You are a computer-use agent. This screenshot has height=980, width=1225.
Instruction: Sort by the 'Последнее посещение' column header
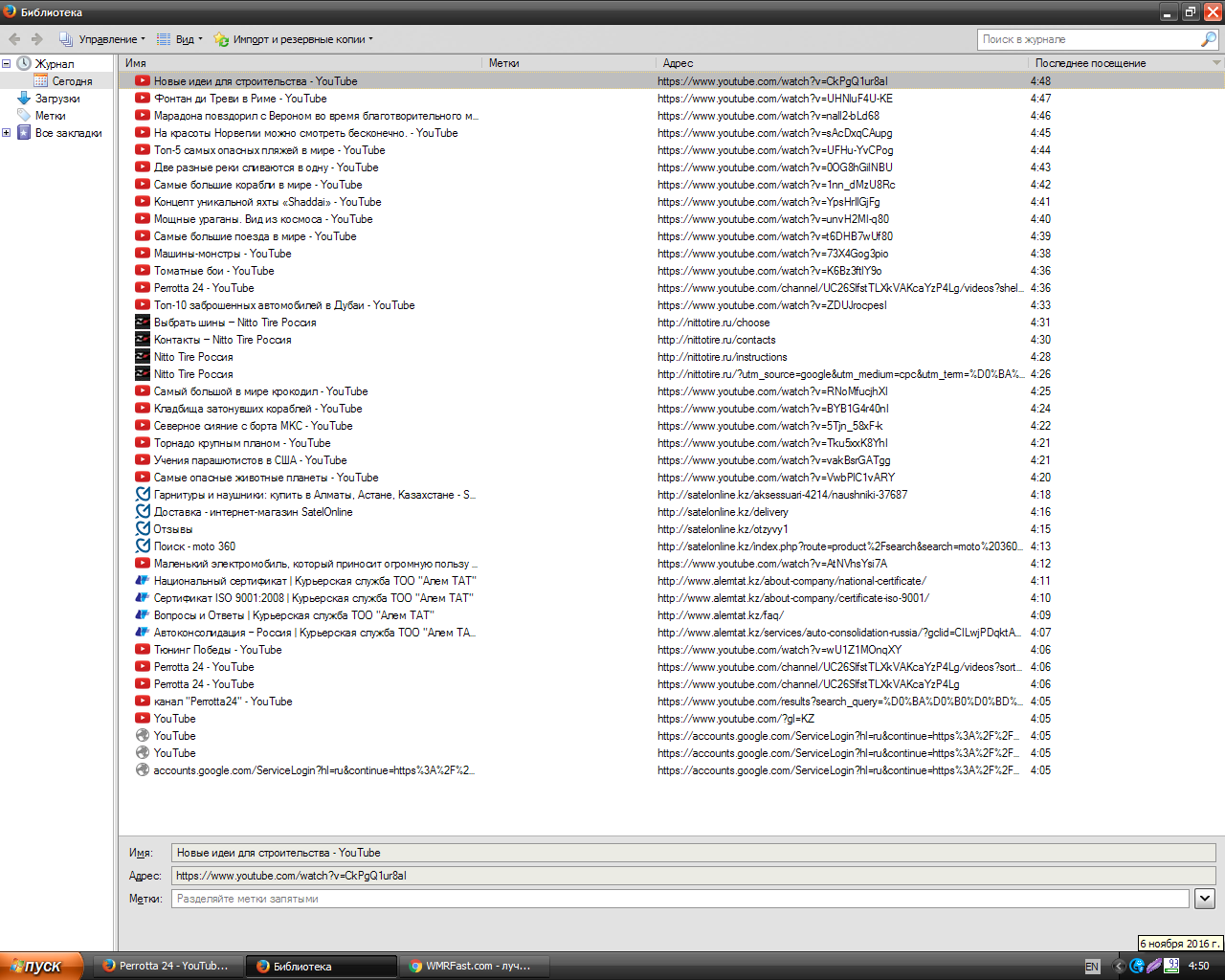click(1119, 63)
